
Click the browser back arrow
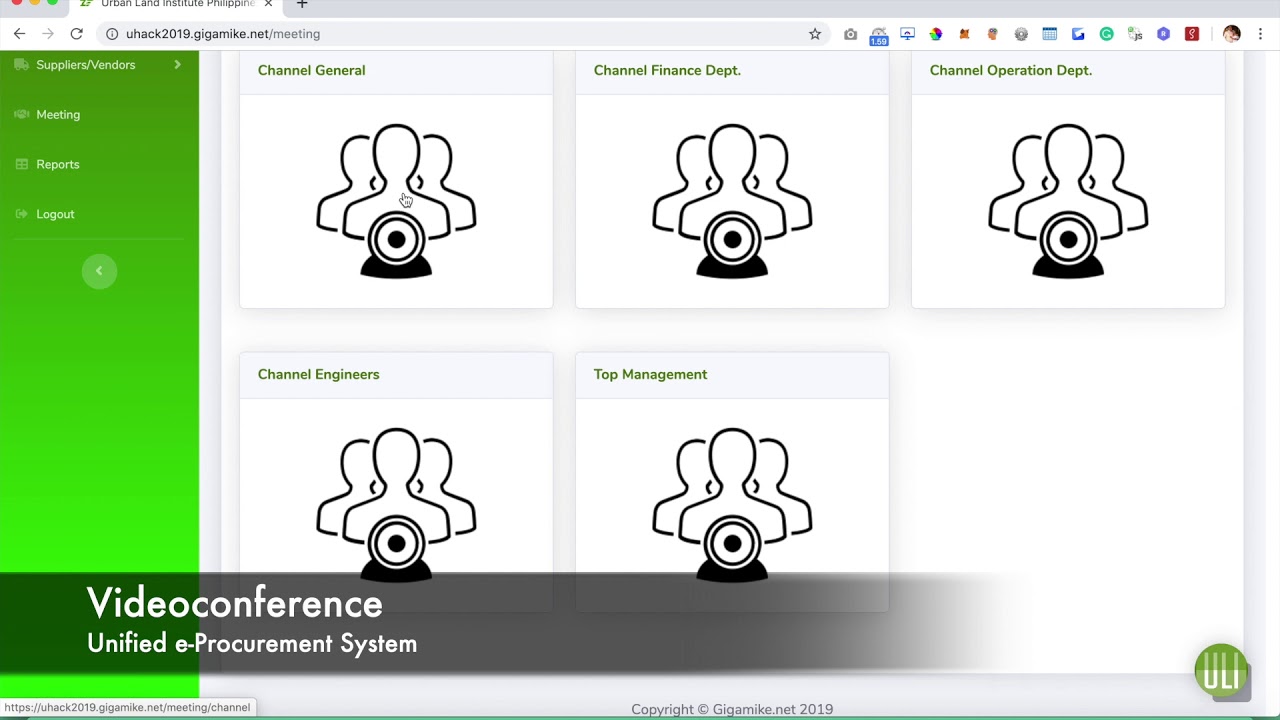pyautogui.click(x=19, y=34)
